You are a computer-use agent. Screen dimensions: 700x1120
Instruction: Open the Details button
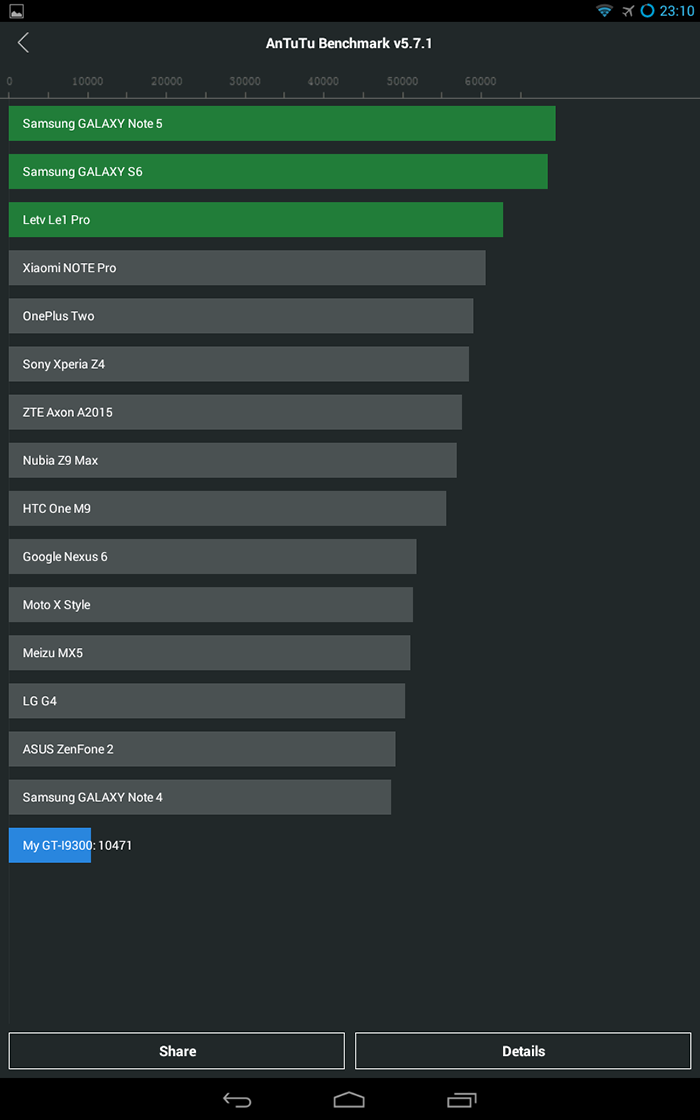[523, 1051]
